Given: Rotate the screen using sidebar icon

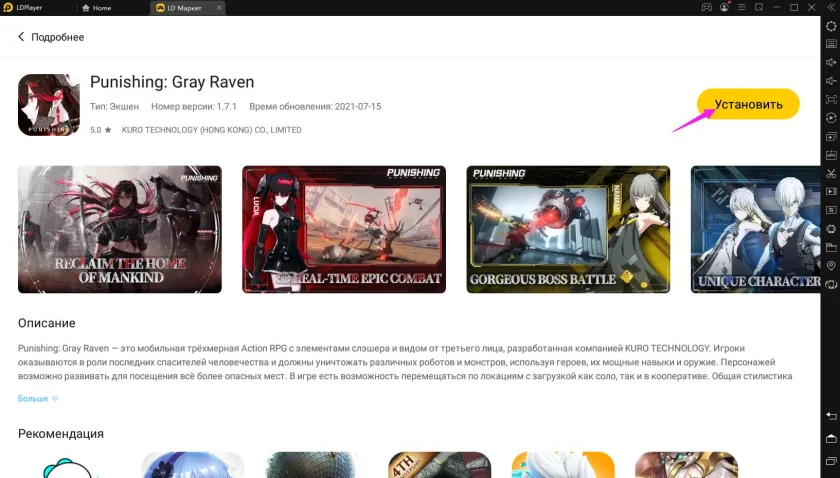Looking at the screenshot, I should (x=831, y=284).
